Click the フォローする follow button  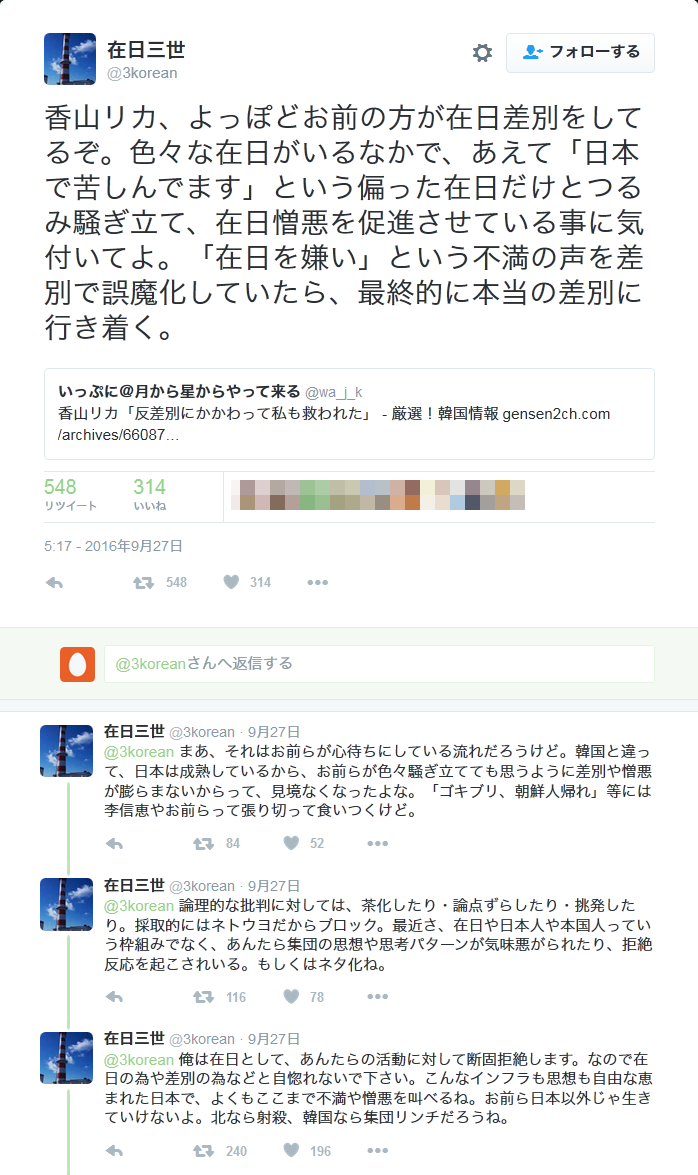pos(580,52)
